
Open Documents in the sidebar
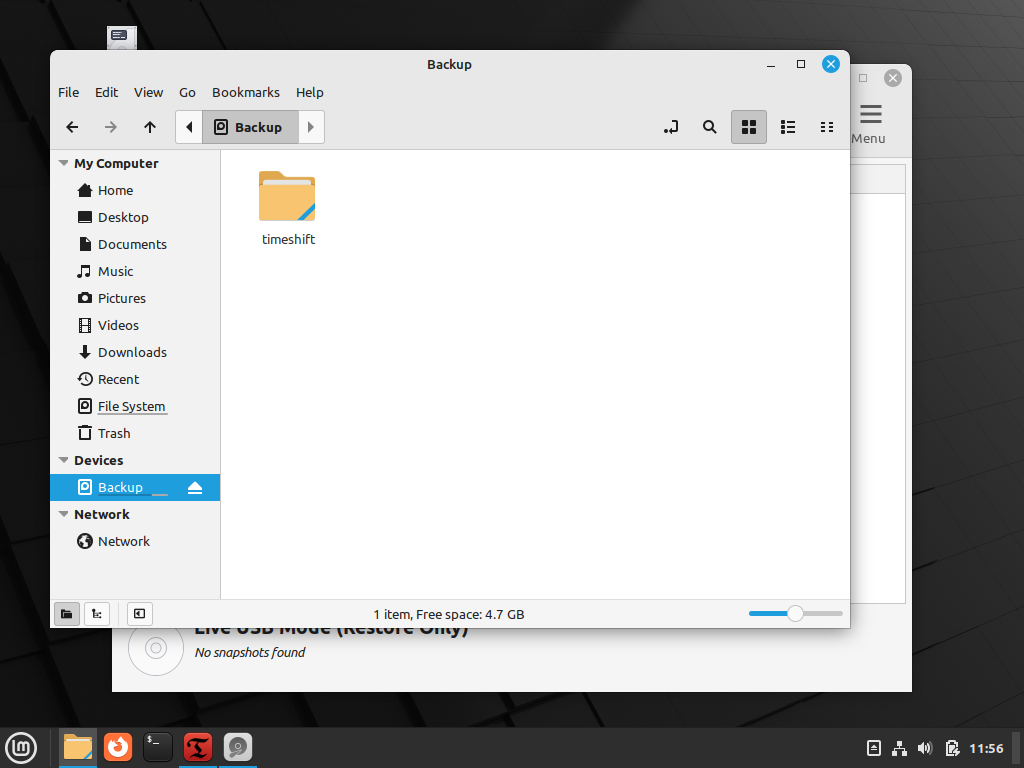click(x=135, y=244)
